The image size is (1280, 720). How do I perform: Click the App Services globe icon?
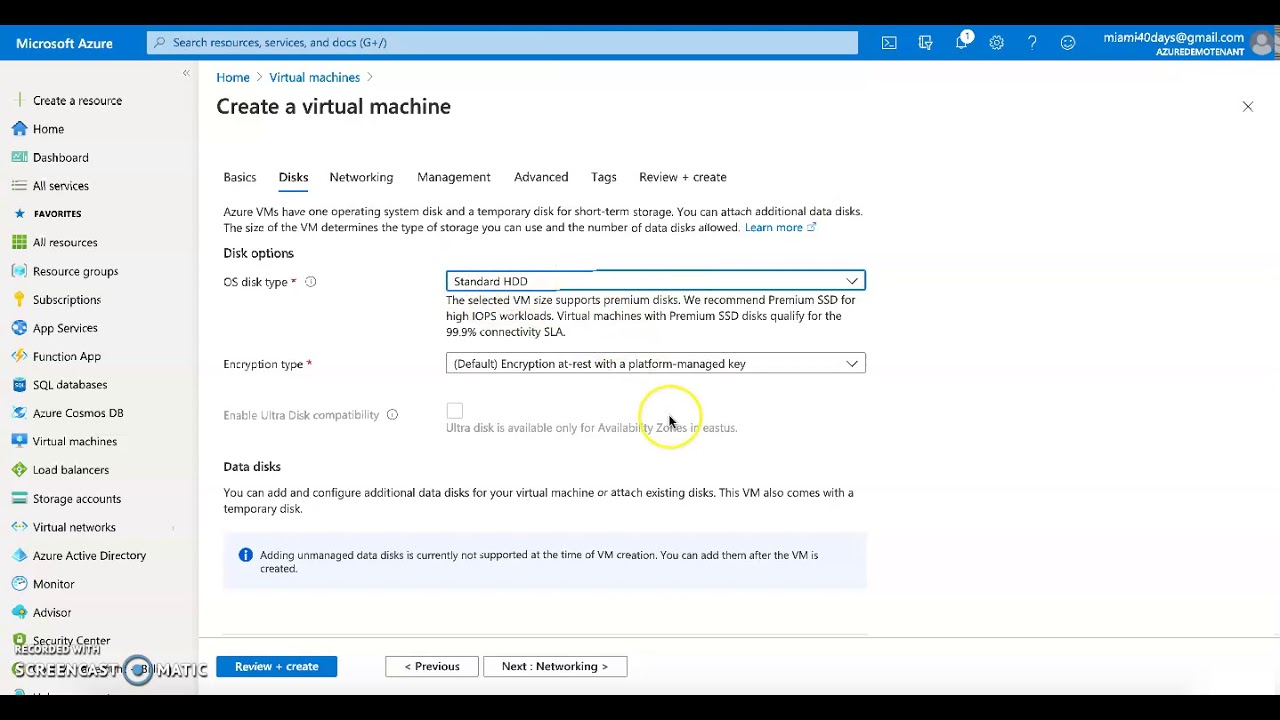point(19,328)
